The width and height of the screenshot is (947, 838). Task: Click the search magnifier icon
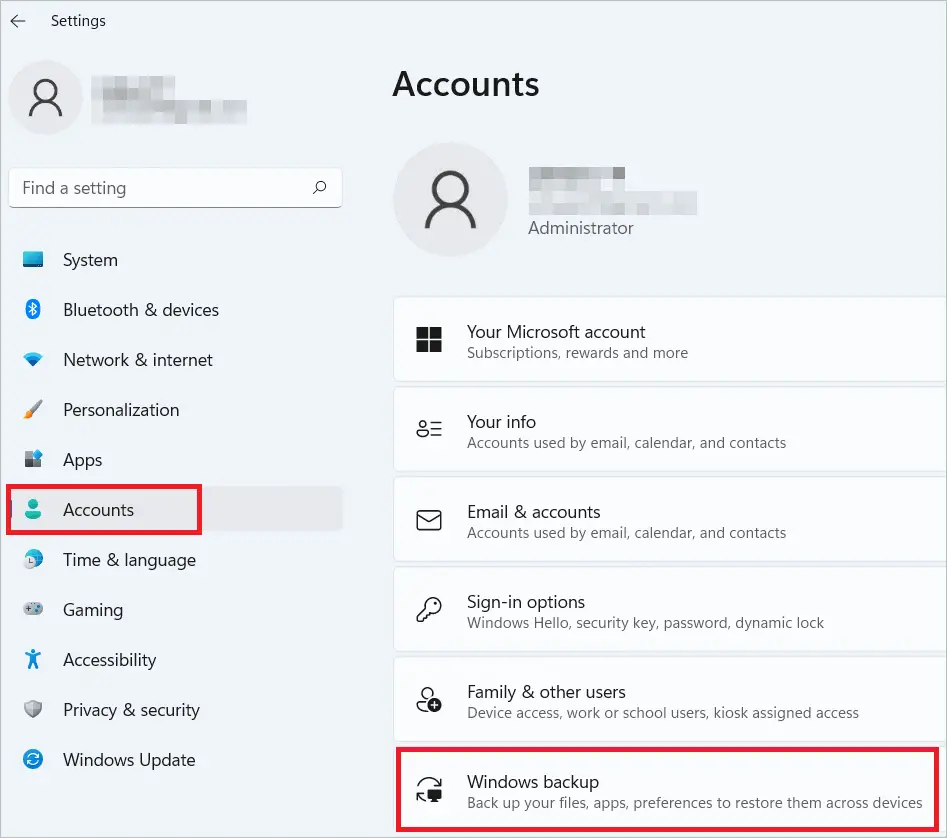[x=319, y=187]
